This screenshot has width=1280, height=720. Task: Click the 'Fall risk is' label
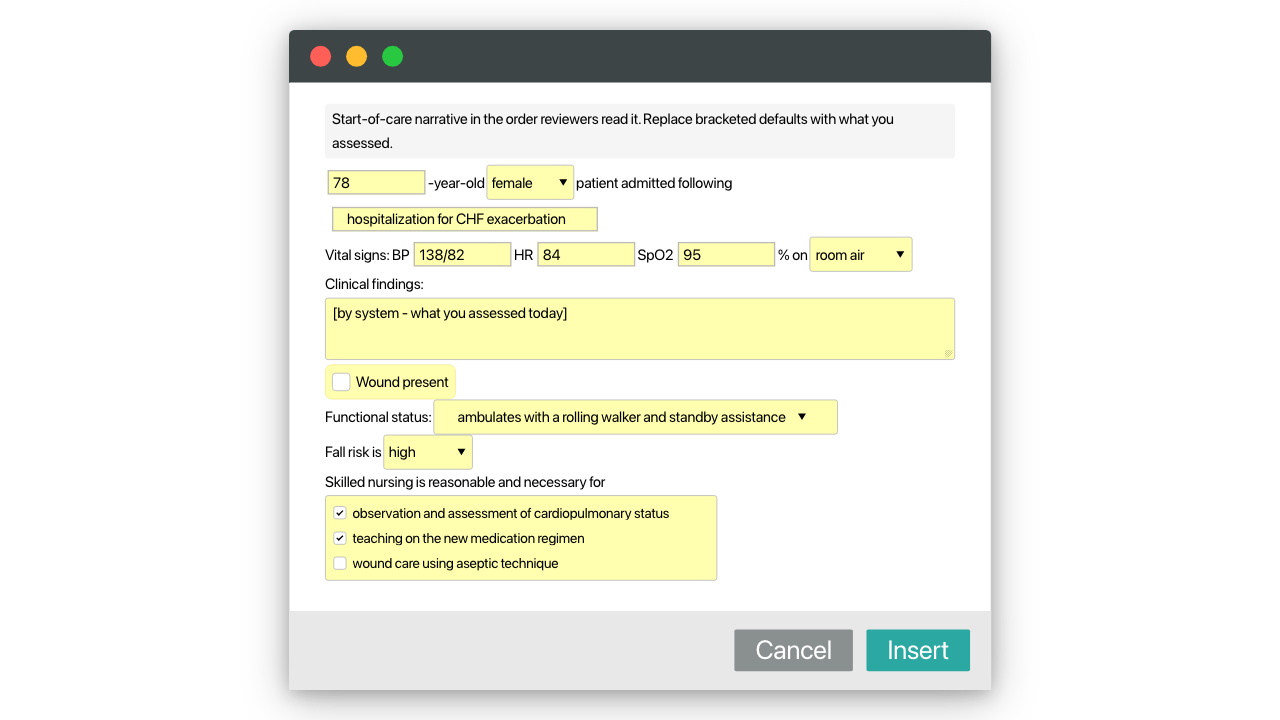pos(353,452)
